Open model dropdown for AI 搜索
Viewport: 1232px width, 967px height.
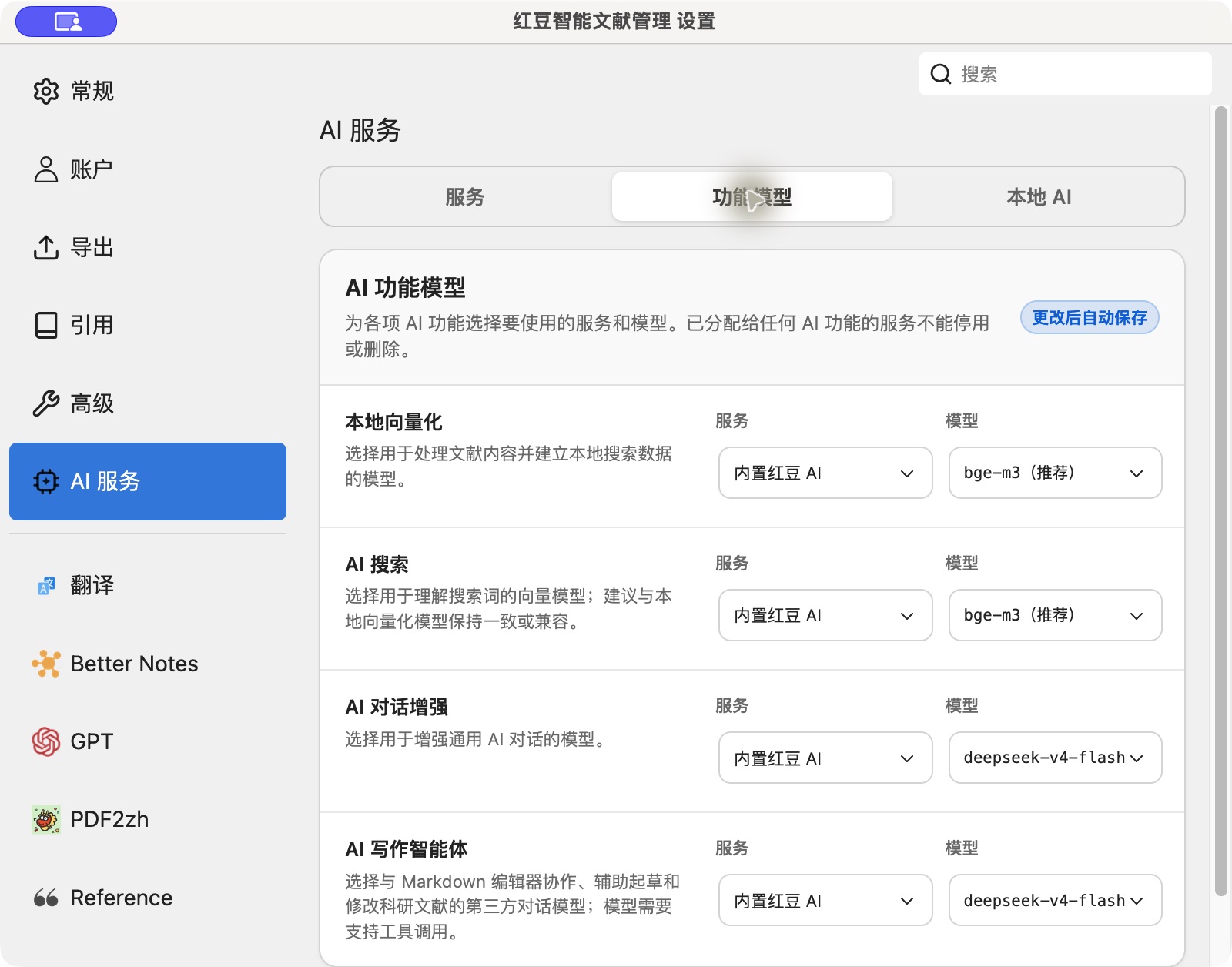[x=1055, y=615]
